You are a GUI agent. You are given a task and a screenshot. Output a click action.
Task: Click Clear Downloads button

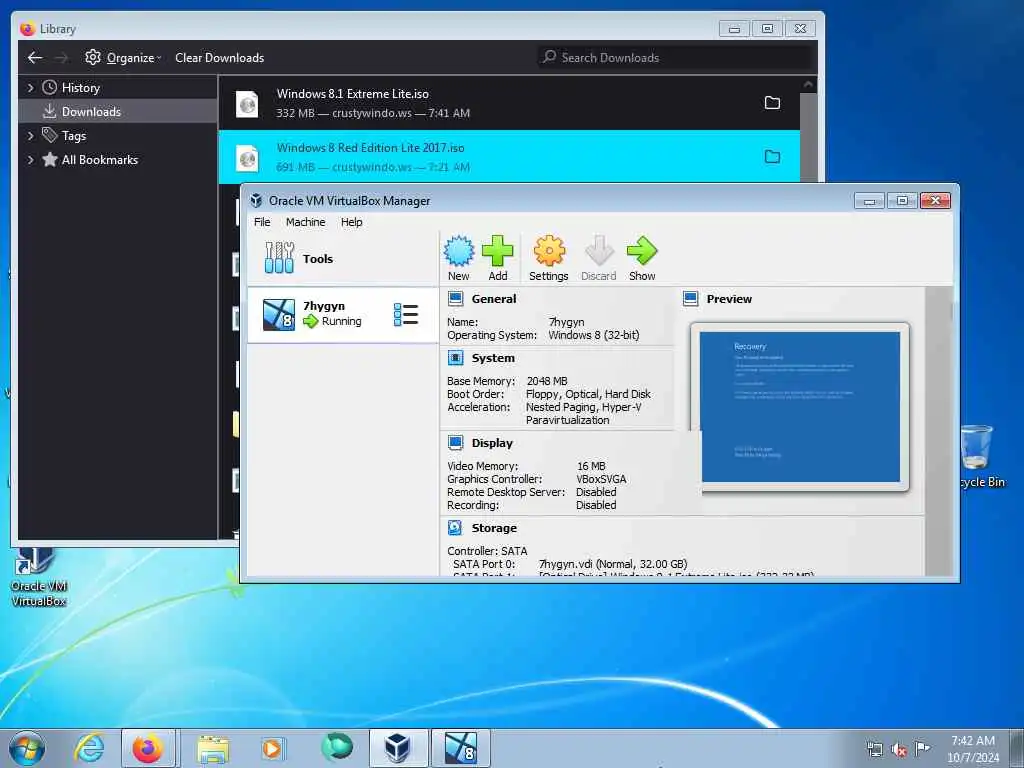coord(219,57)
